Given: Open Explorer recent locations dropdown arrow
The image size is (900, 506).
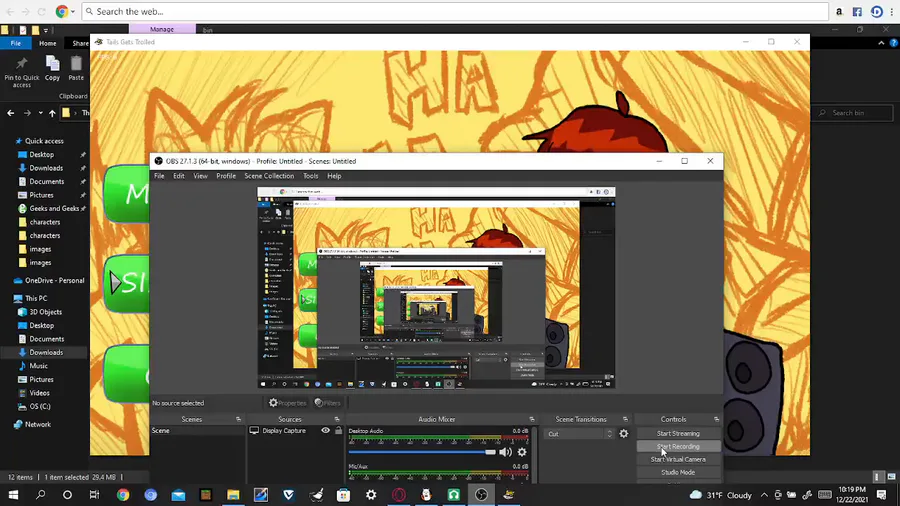Looking at the screenshot, I should pyautogui.click(x=40, y=113).
